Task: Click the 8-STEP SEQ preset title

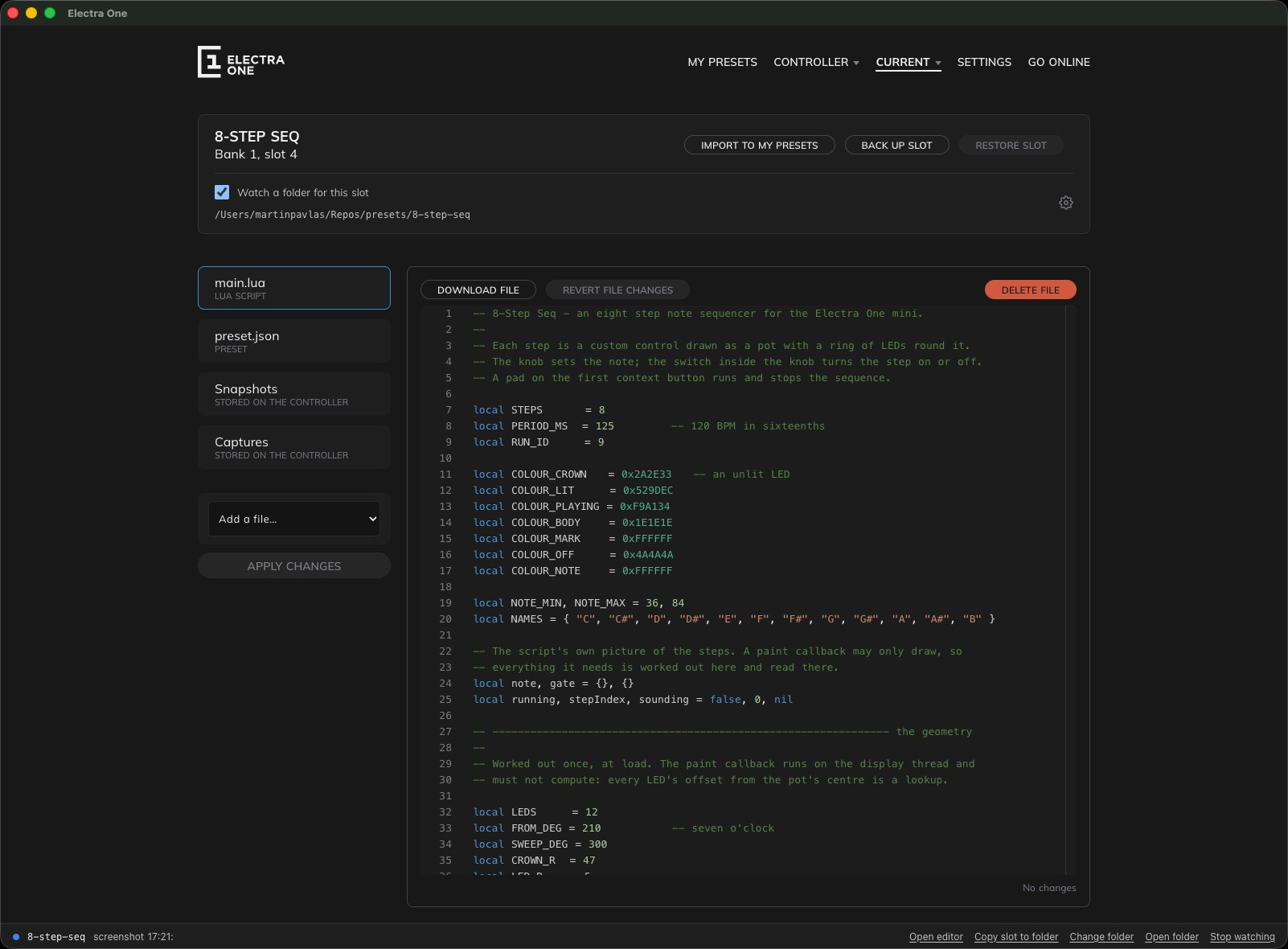Action: pyautogui.click(x=257, y=137)
